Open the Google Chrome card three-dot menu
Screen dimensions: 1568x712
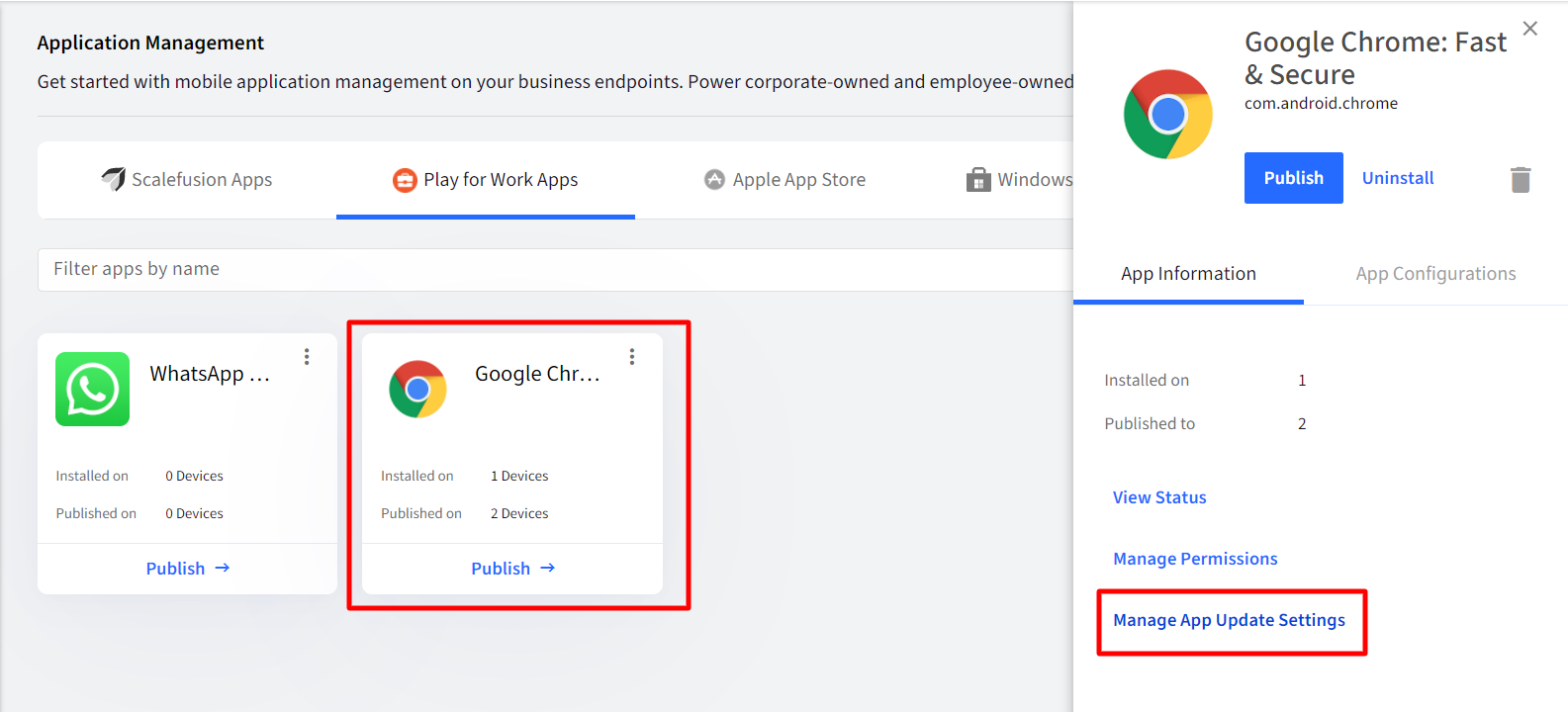tap(632, 357)
